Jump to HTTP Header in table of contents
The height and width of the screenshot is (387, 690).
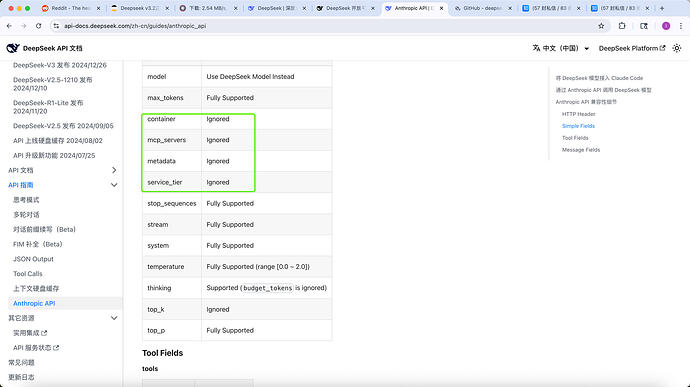[x=579, y=114]
